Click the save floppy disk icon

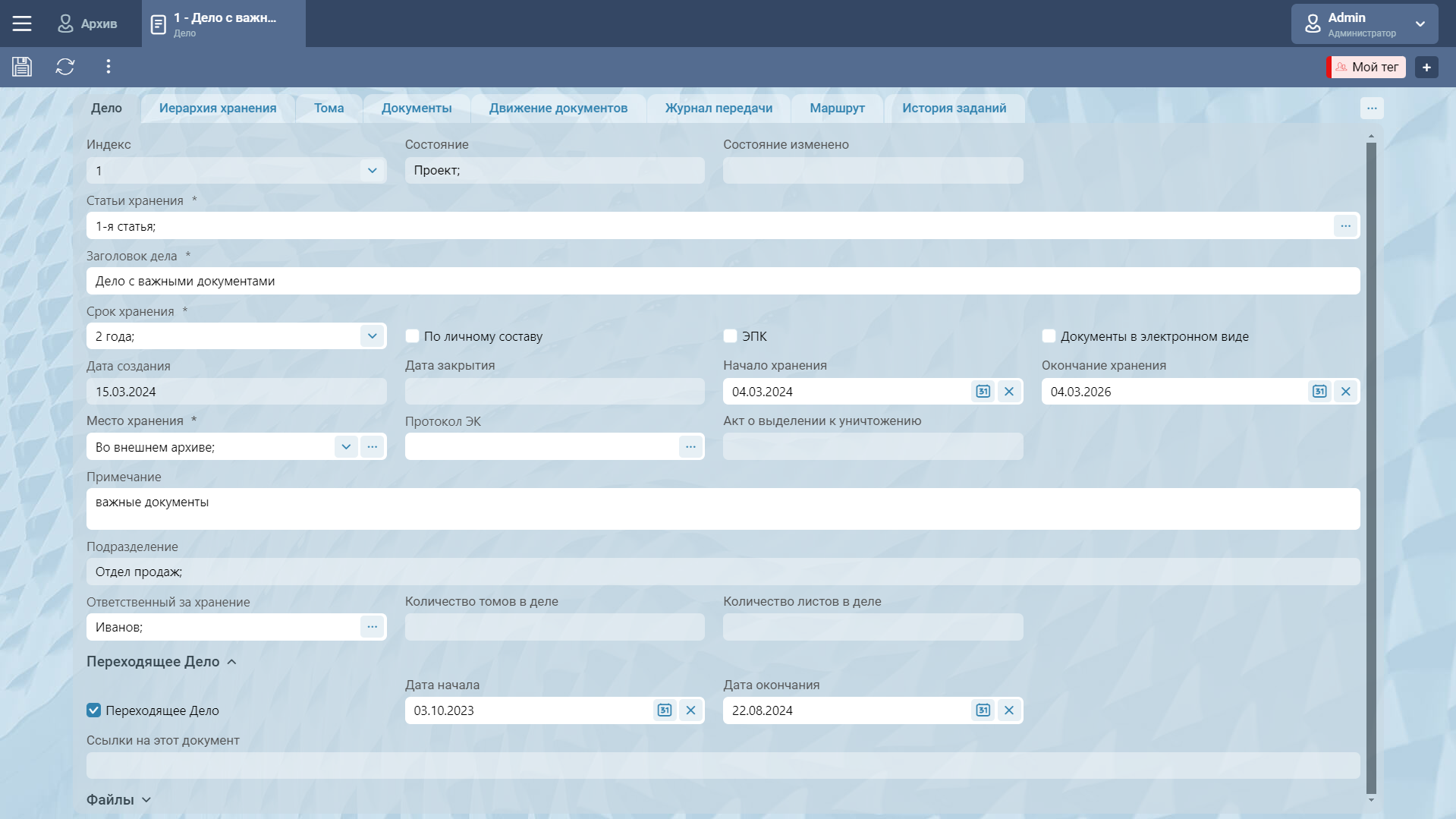(22, 67)
